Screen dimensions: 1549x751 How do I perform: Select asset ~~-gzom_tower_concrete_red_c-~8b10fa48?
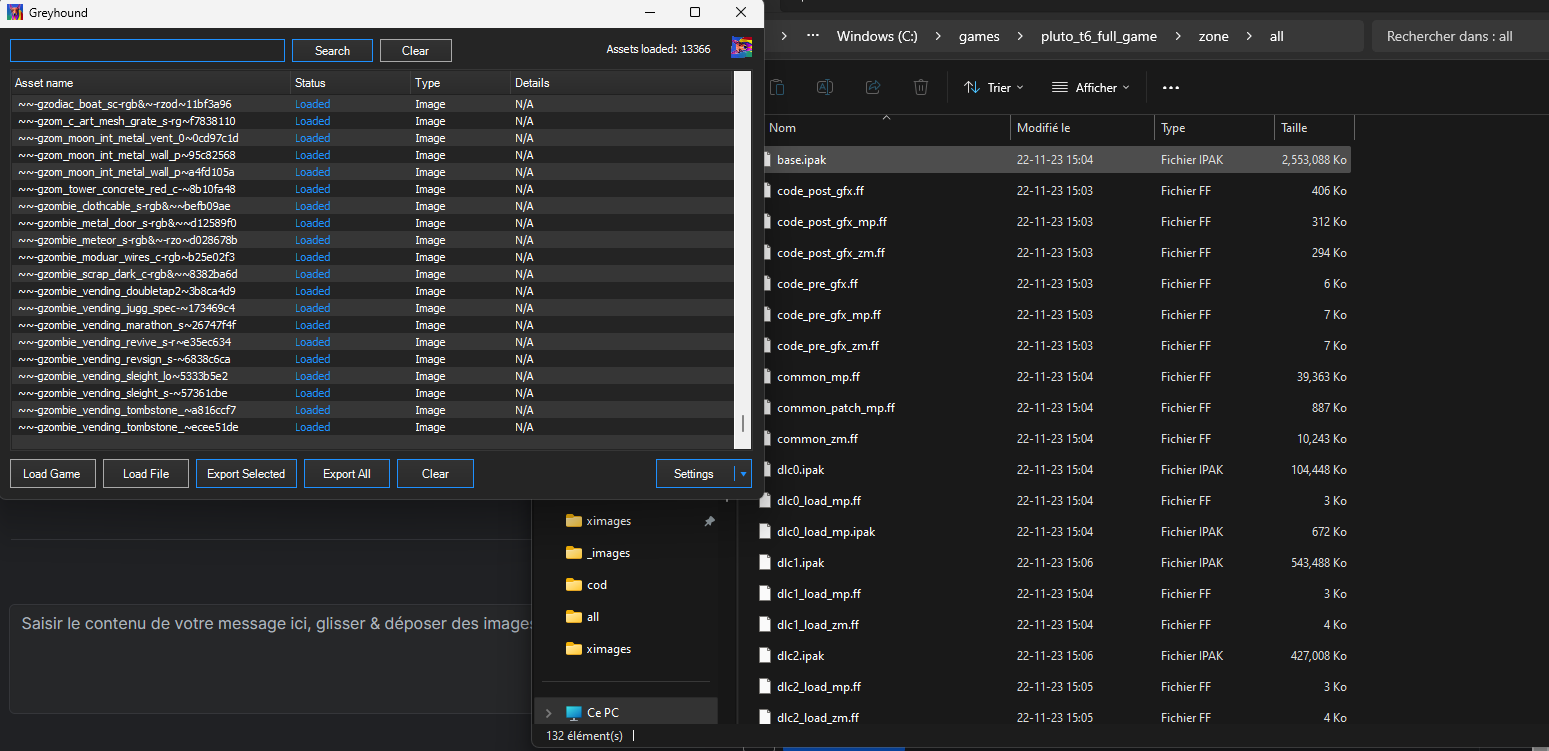tap(372, 189)
